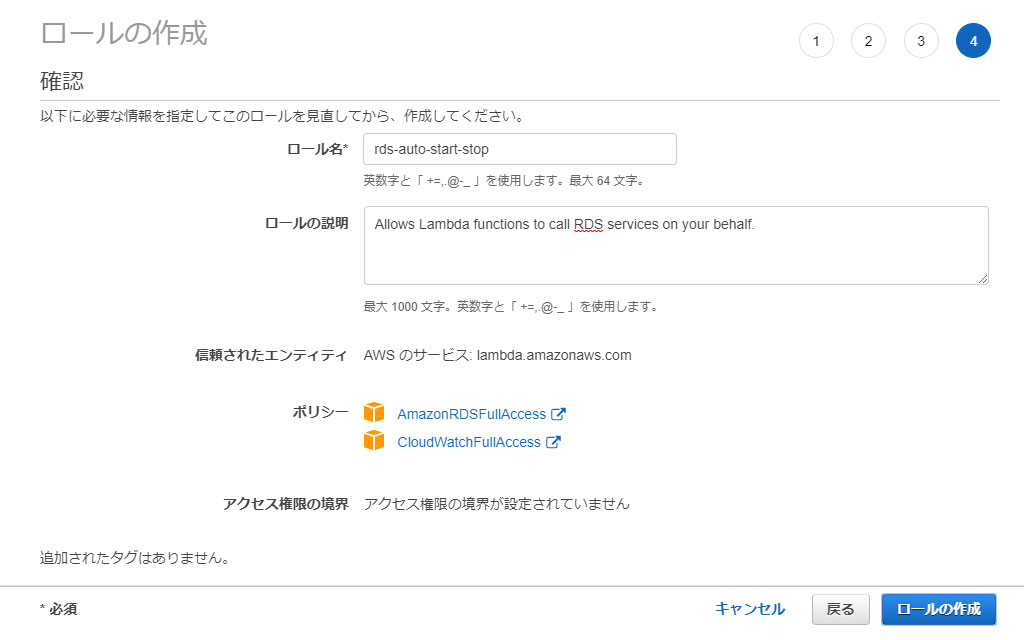Screen dimensions: 1024x640
Task: Click external link icon beside CloudWatchFullAccess
Action: [553, 441]
